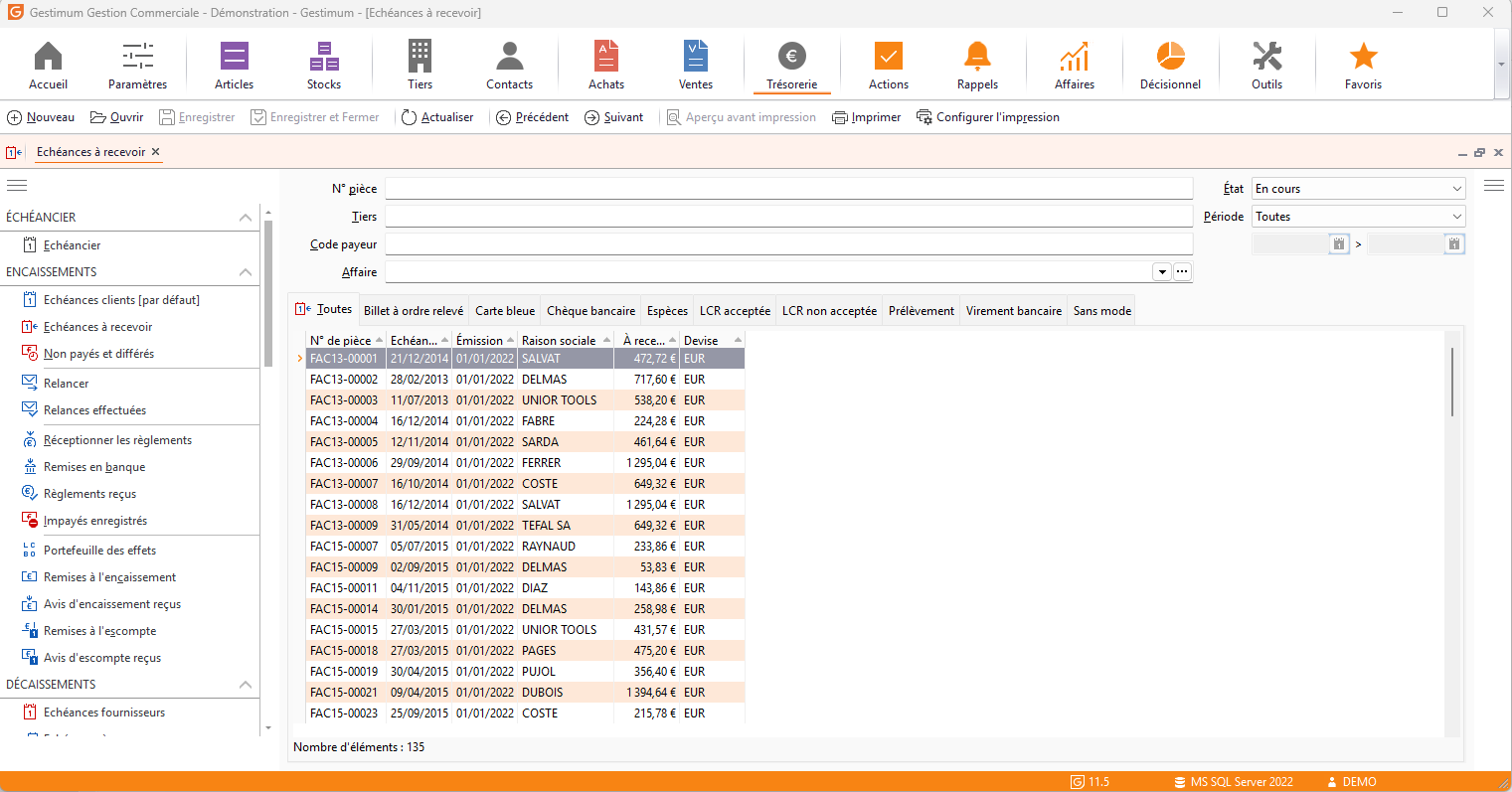
Task: Open Echéances fournisseurs
Action: click(104, 713)
